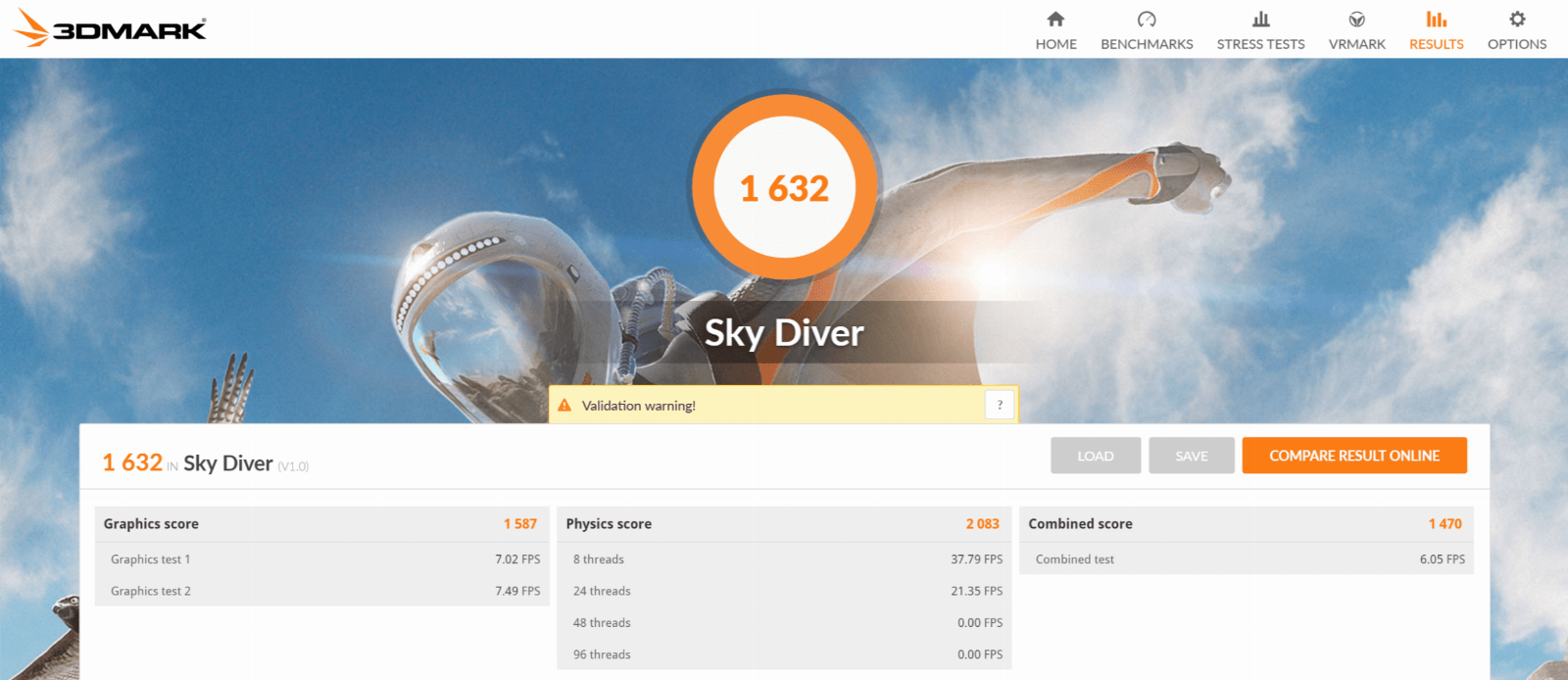Click the Options gear icon
The image size is (1568, 680).
1517,19
